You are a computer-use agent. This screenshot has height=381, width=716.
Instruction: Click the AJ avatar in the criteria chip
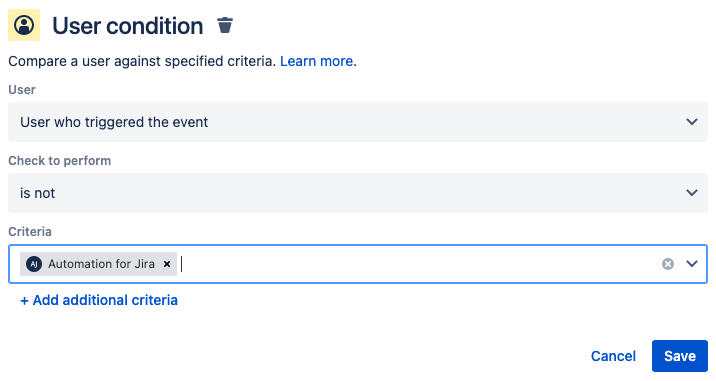tap(34, 264)
